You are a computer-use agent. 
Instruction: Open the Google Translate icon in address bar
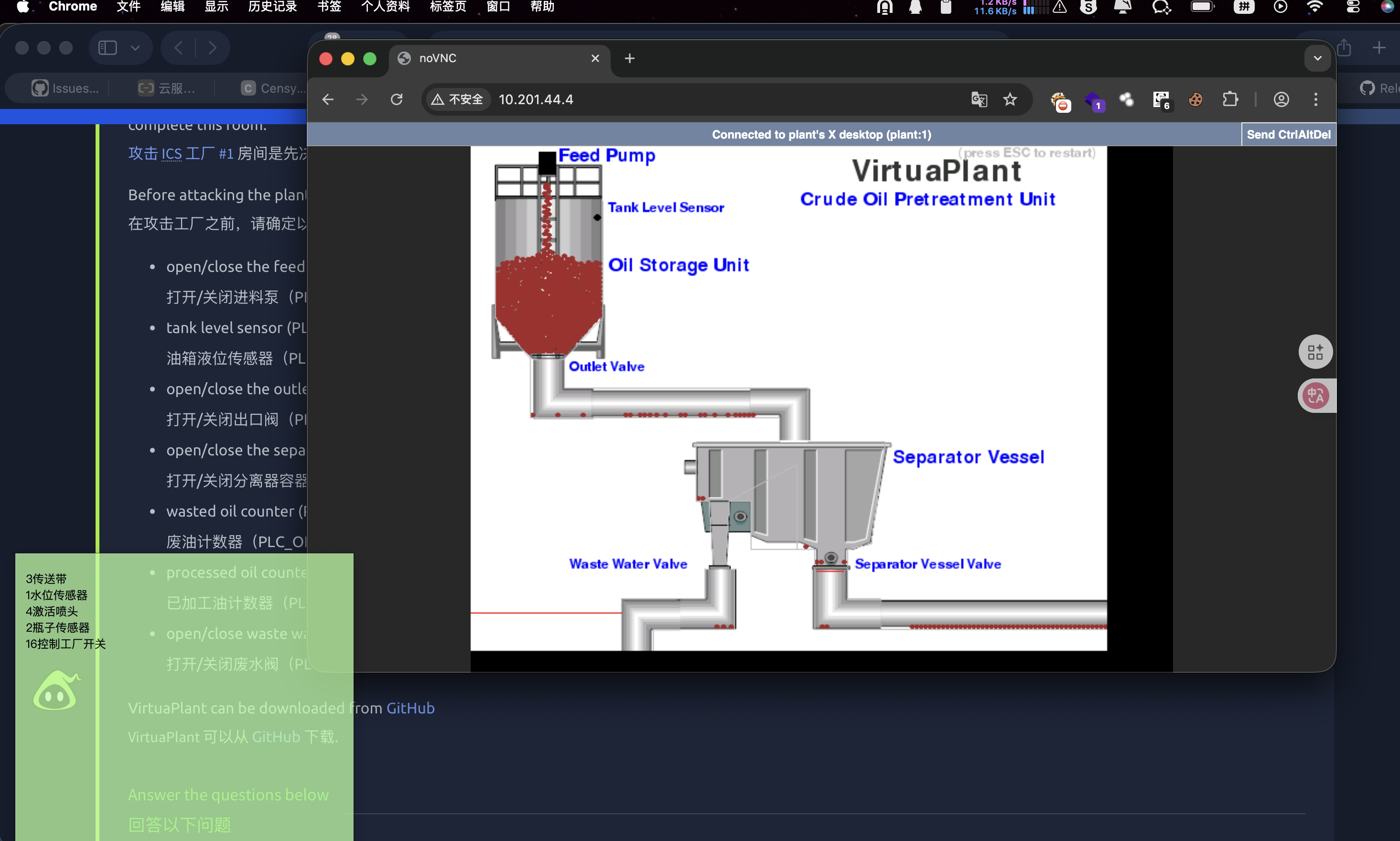[979, 100]
